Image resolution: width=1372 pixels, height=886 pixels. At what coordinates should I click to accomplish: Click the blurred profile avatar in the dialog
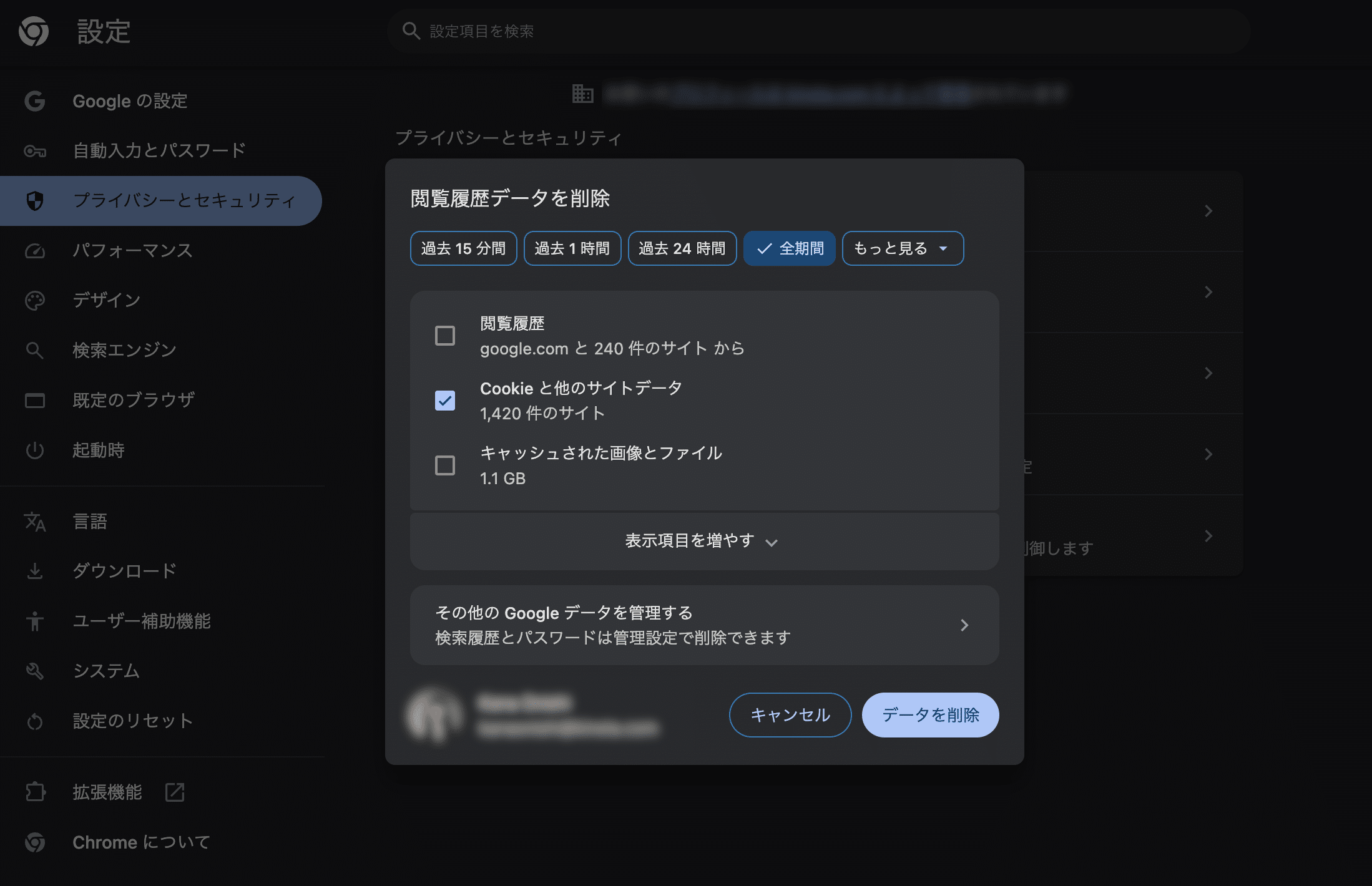pyautogui.click(x=434, y=715)
